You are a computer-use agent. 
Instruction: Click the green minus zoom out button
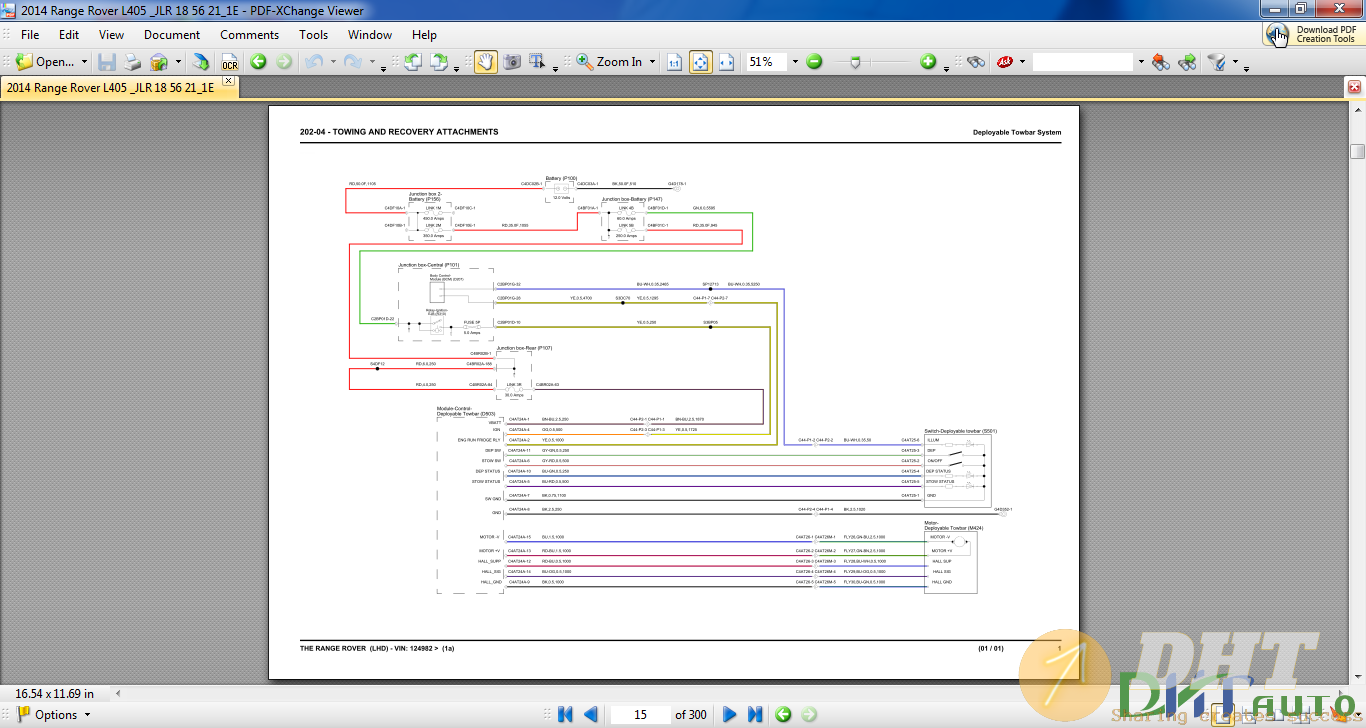(x=814, y=62)
